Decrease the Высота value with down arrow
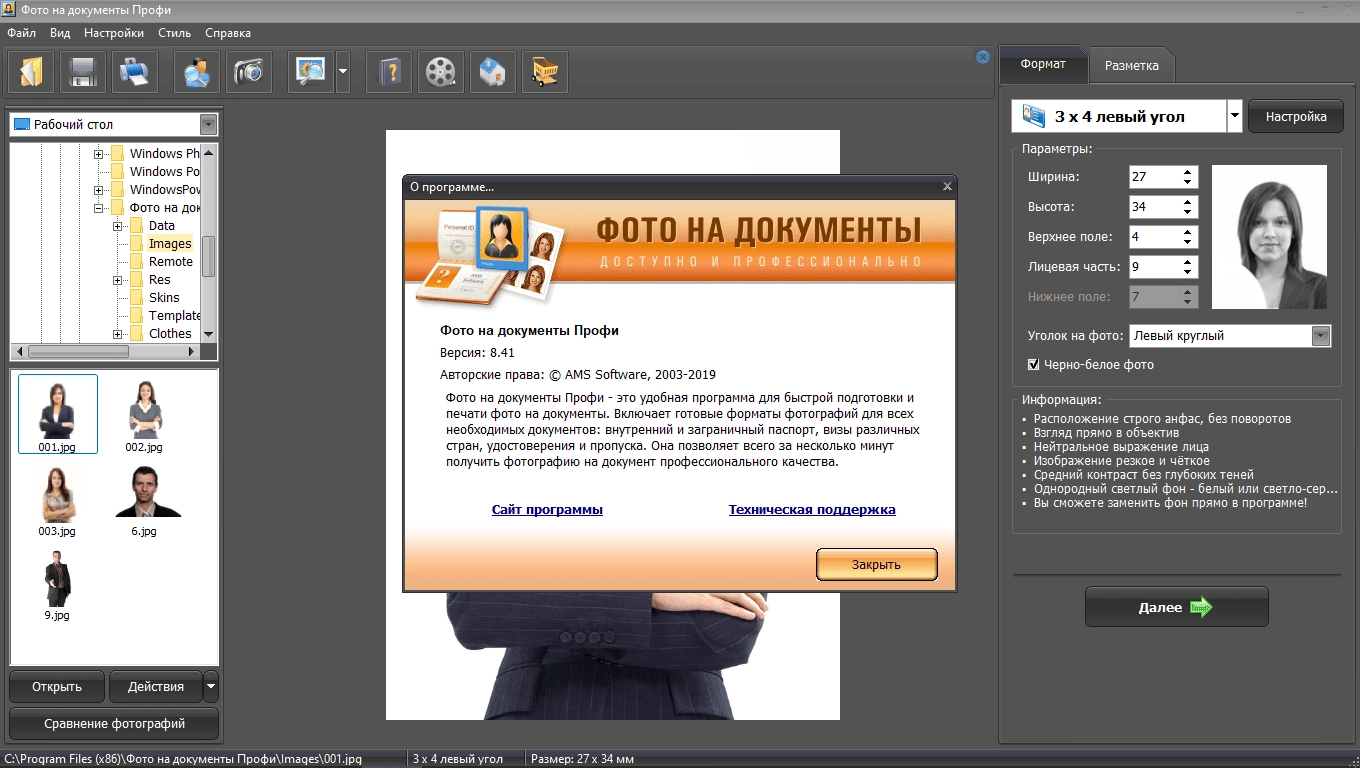1360x768 pixels. click(x=1188, y=212)
